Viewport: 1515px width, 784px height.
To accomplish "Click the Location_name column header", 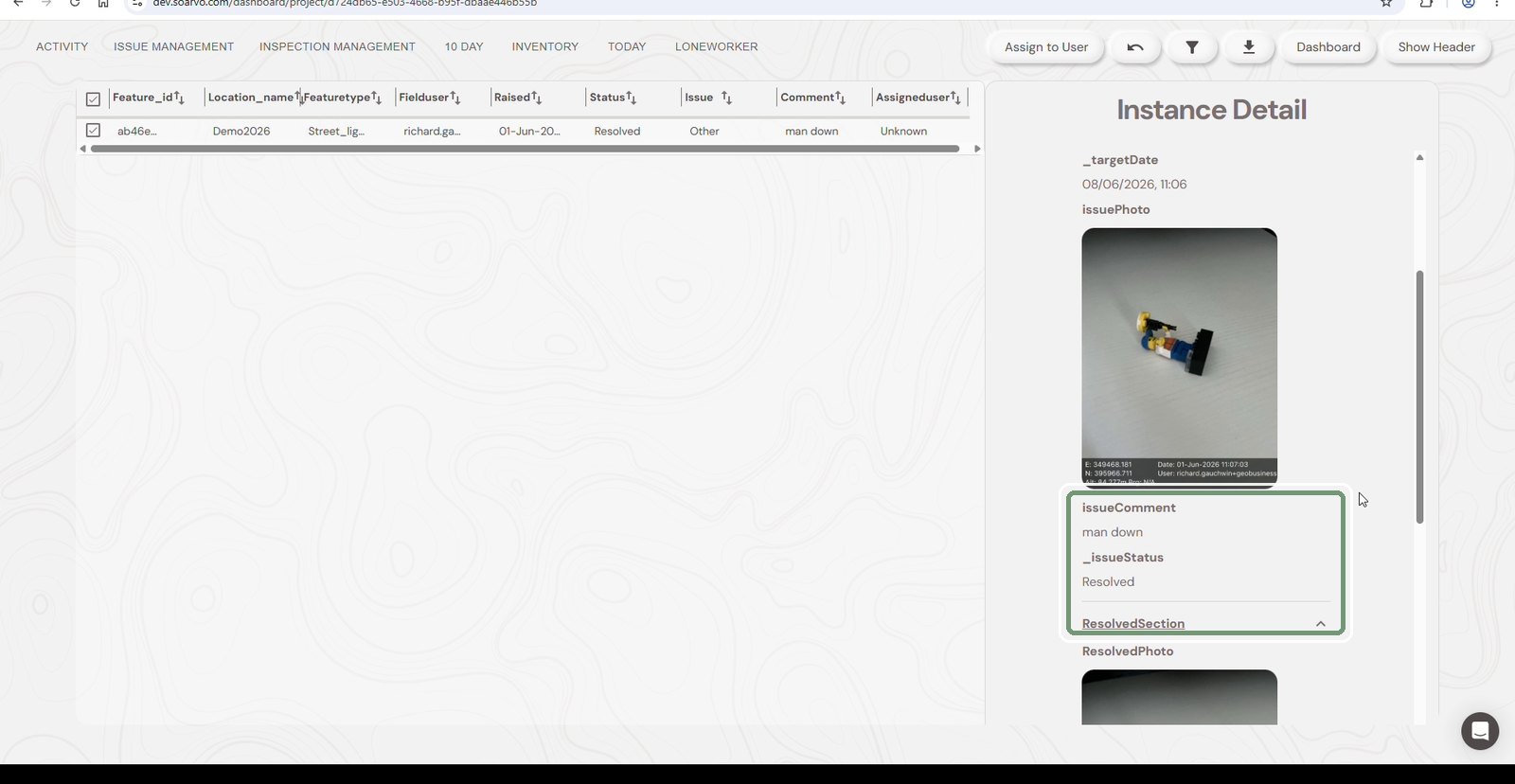I will click(251, 98).
